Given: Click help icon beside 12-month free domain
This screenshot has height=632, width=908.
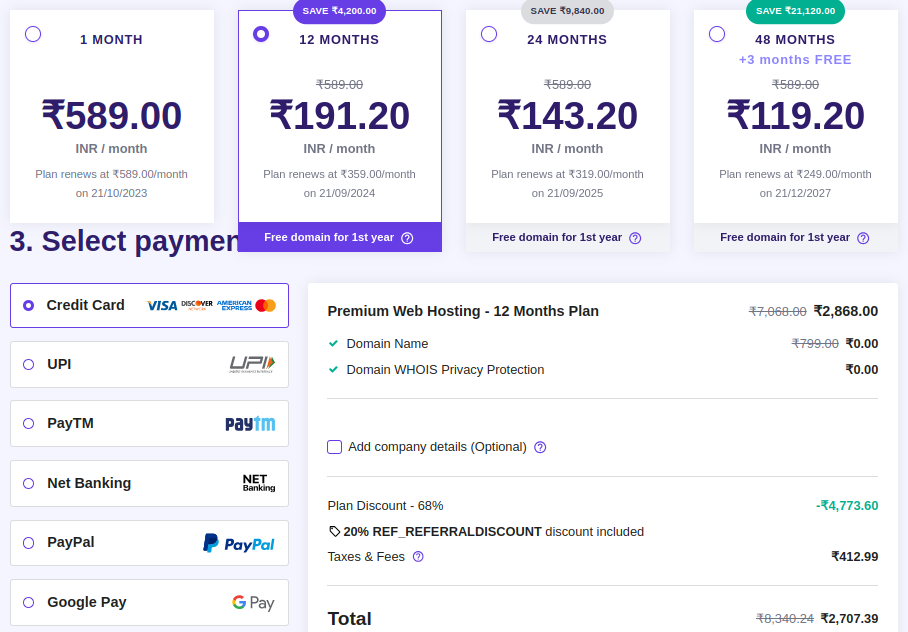Looking at the screenshot, I should (407, 238).
